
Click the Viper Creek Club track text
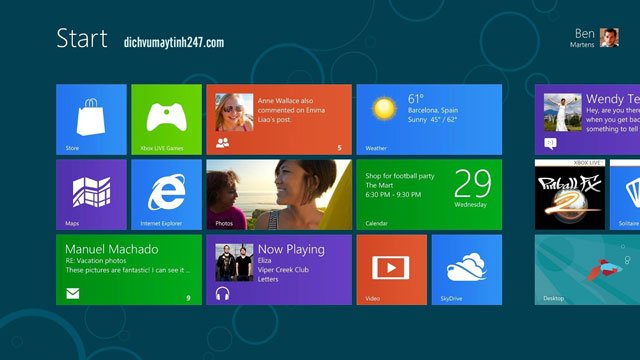(283, 270)
